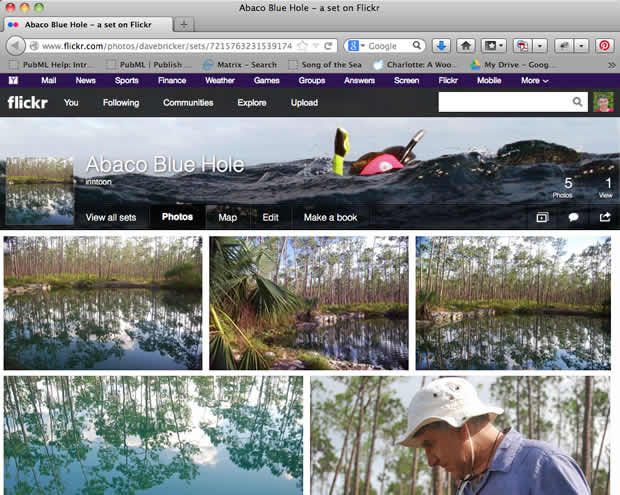Viewport: 620px width, 495px height.
Task: Reload page with the refresh icon
Action: click(329, 46)
